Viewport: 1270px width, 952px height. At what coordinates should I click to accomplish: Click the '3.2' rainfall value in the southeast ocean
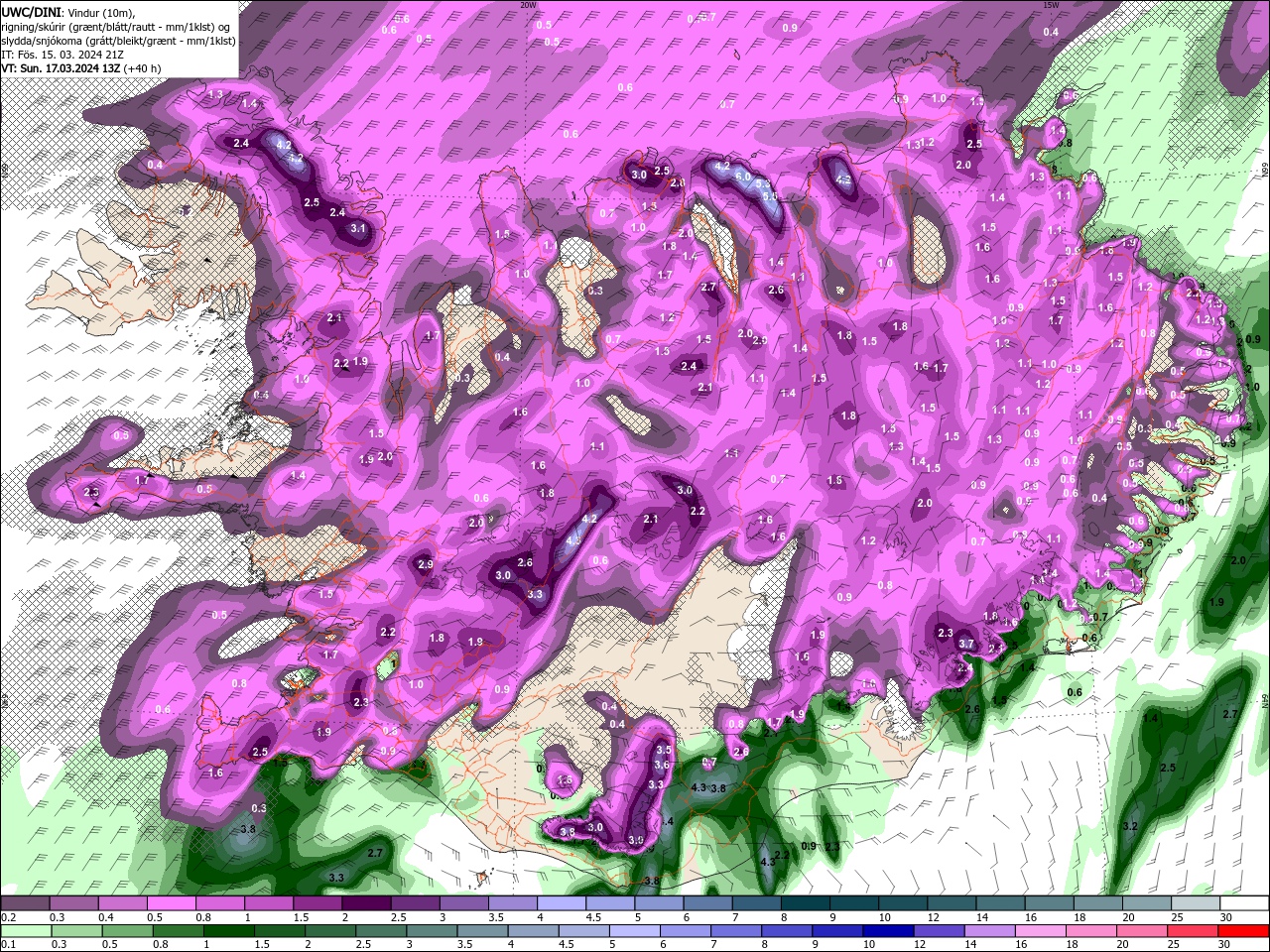pyautogui.click(x=1130, y=826)
